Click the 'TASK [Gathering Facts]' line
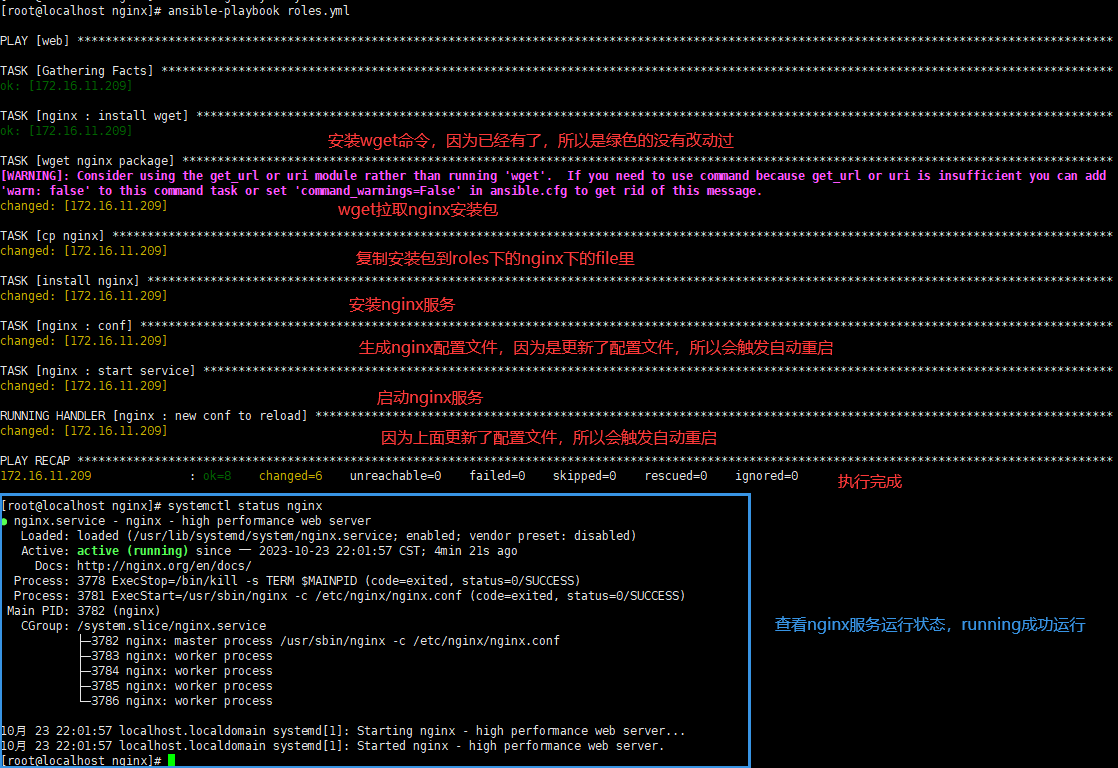This screenshot has height=768, width=1118. 556,71
